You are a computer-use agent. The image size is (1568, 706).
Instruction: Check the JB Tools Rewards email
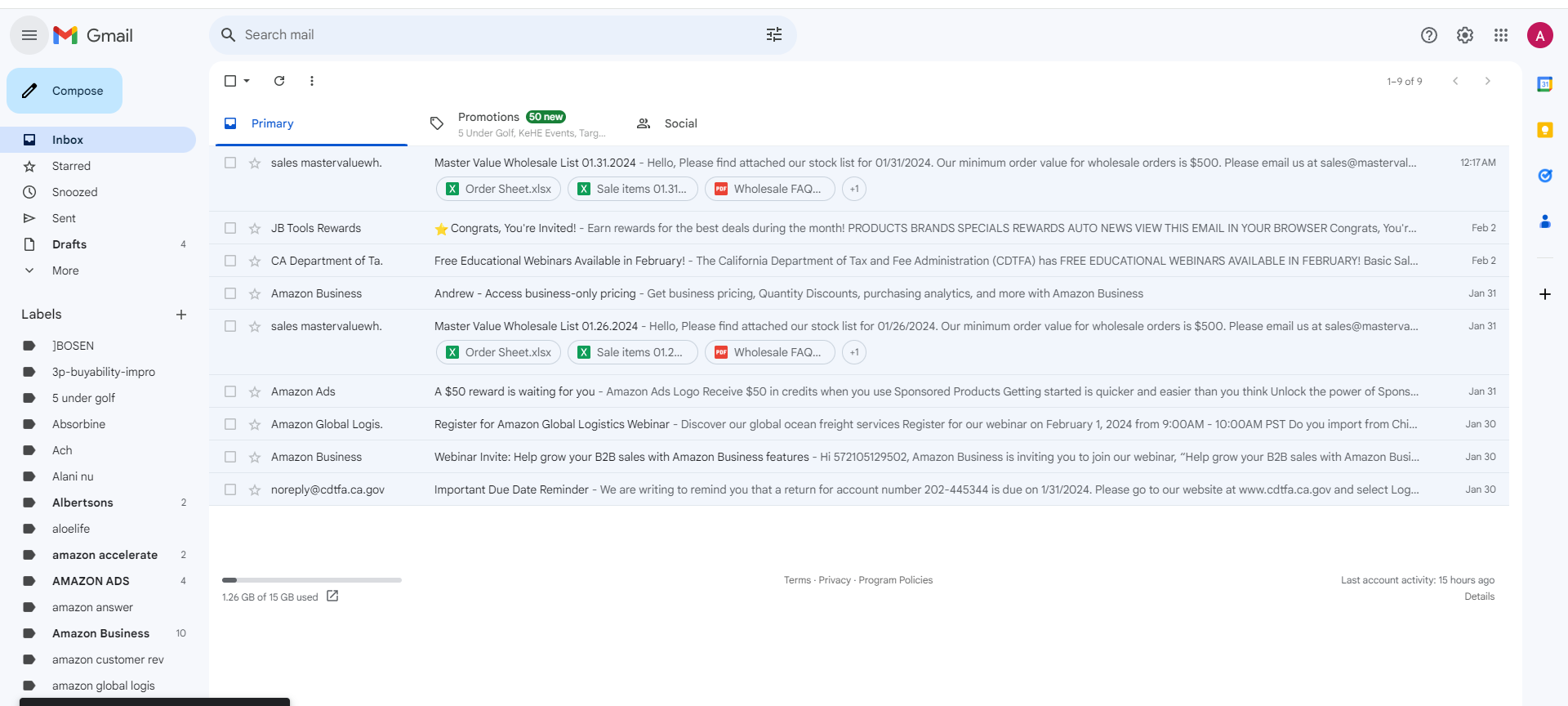pos(230,228)
